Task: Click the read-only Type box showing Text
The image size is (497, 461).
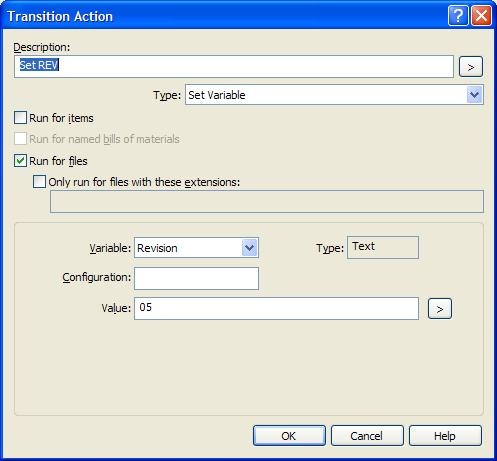Action: 383,247
